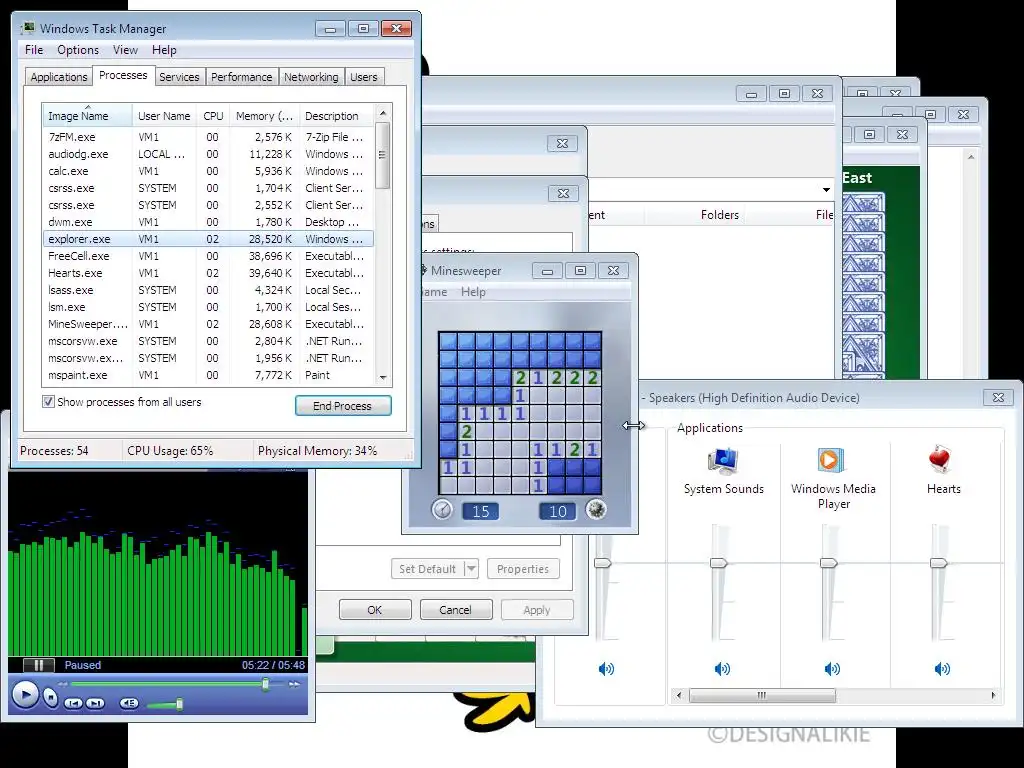The width and height of the screenshot is (1024, 768).
Task: Click the Apply button
Action: [x=537, y=609]
